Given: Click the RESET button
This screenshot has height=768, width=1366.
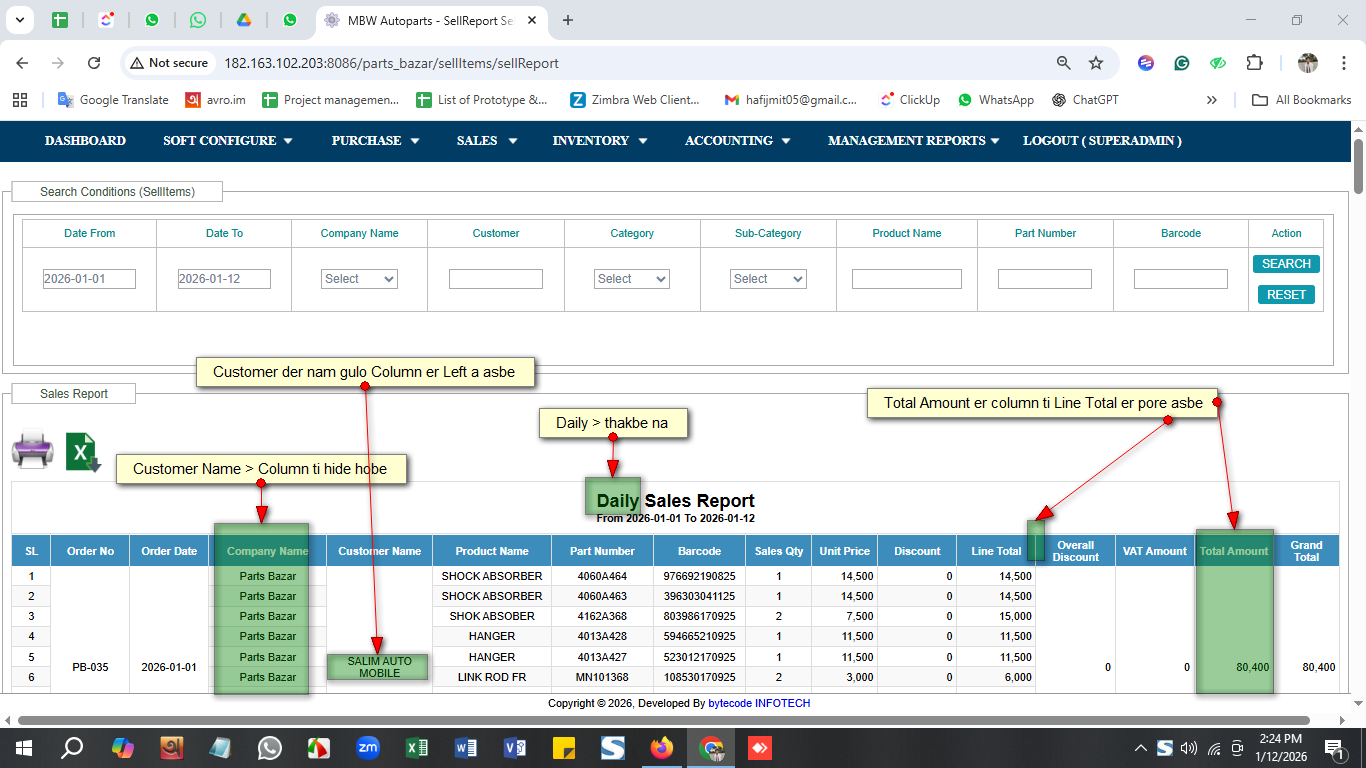Looking at the screenshot, I should [x=1286, y=295].
